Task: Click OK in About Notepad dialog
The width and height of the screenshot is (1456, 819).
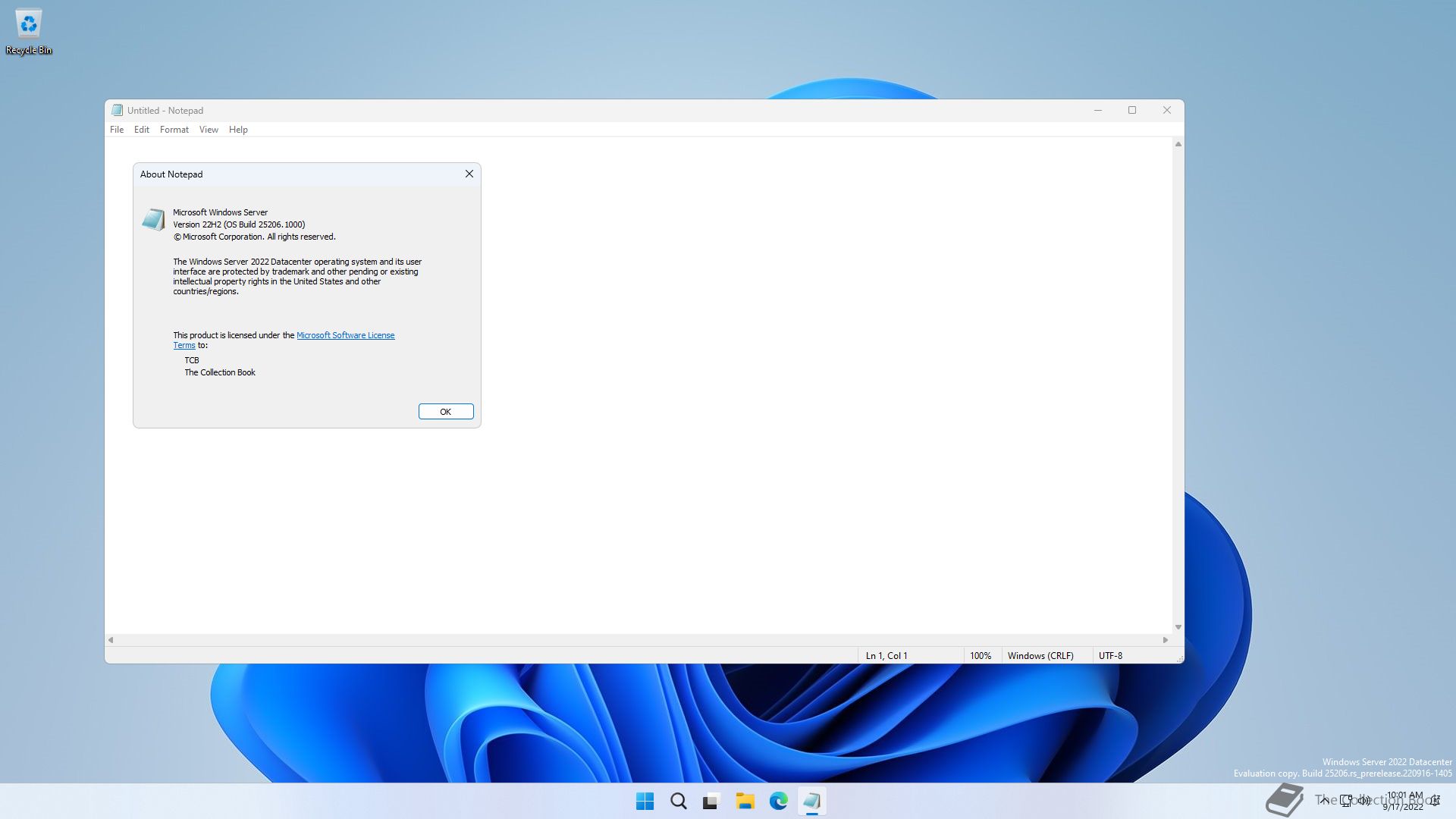Action: (x=446, y=412)
